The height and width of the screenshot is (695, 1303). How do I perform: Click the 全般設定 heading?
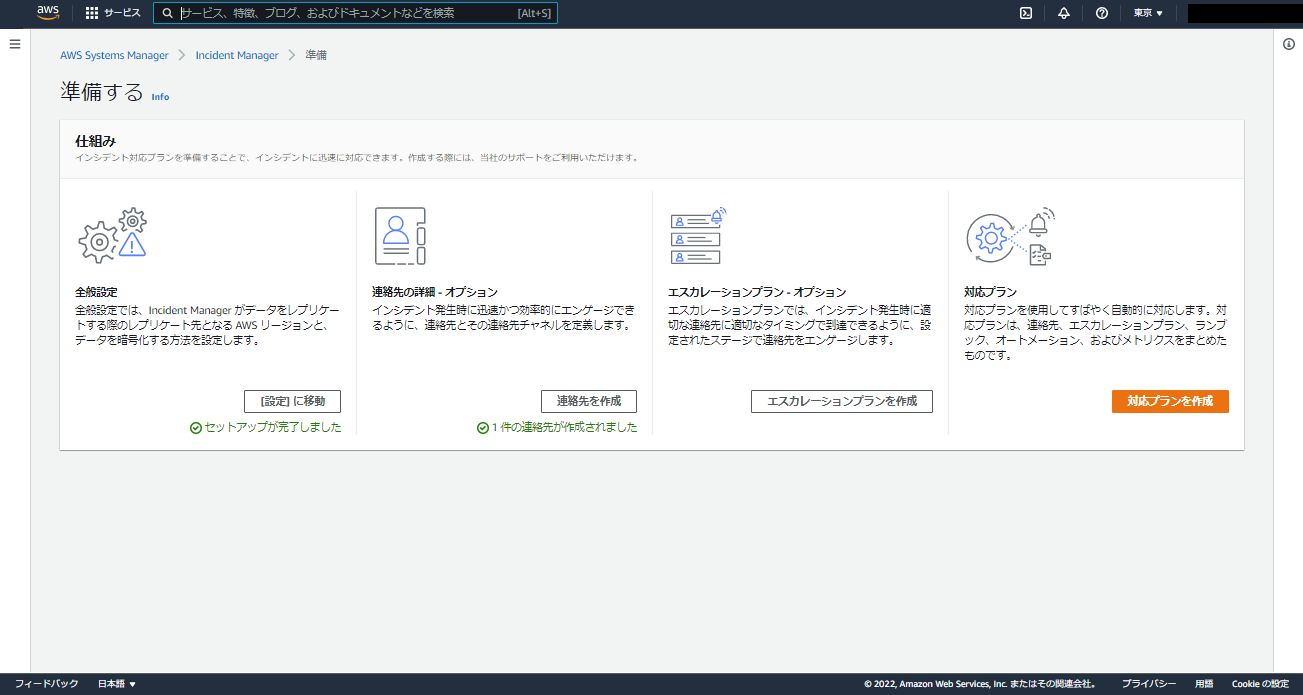pyautogui.click(x=97, y=292)
